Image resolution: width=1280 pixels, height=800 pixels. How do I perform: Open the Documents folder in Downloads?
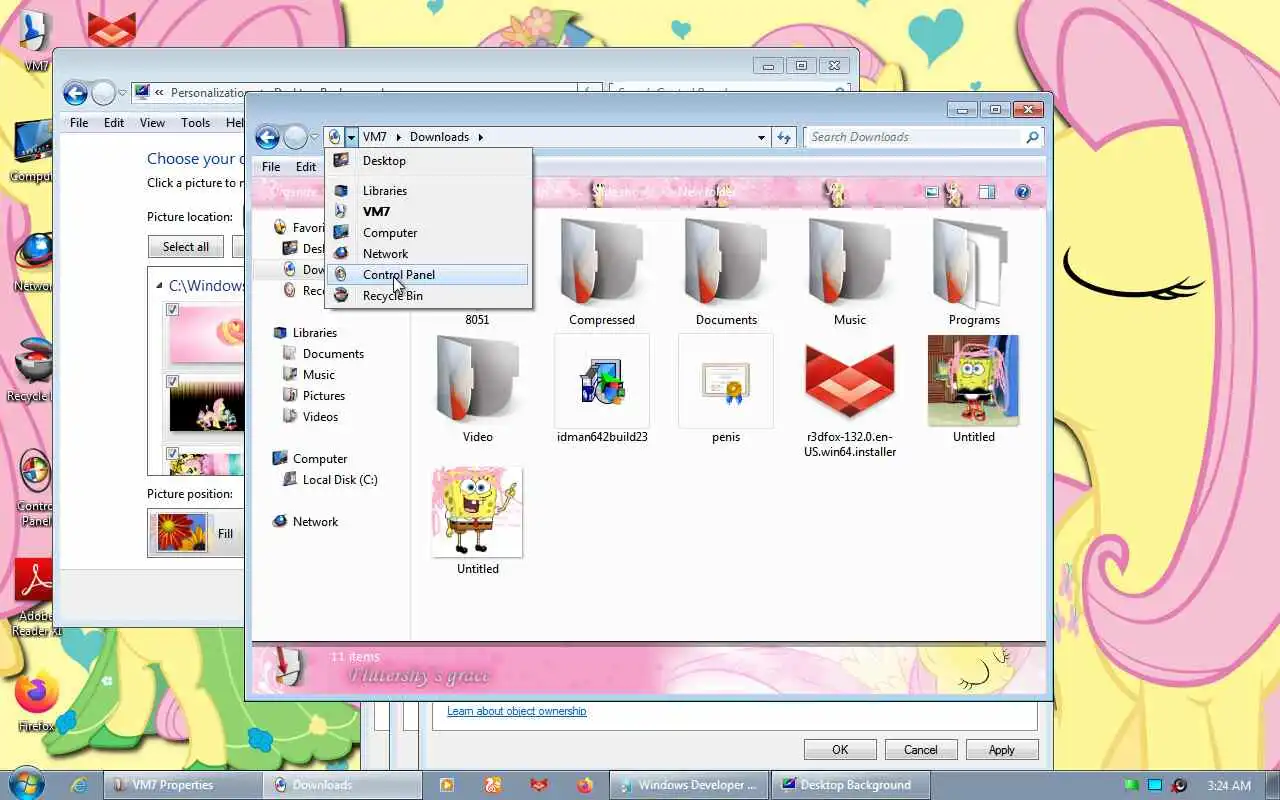pyautogui.click(x=726, y=262)
